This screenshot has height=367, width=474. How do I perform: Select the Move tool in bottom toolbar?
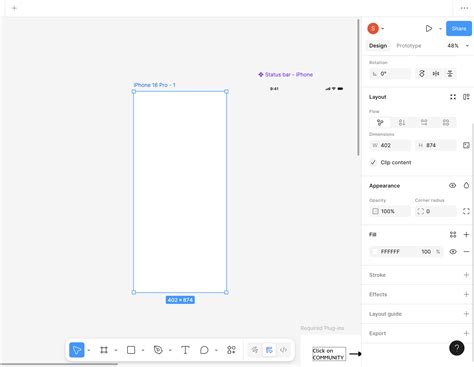77,350
